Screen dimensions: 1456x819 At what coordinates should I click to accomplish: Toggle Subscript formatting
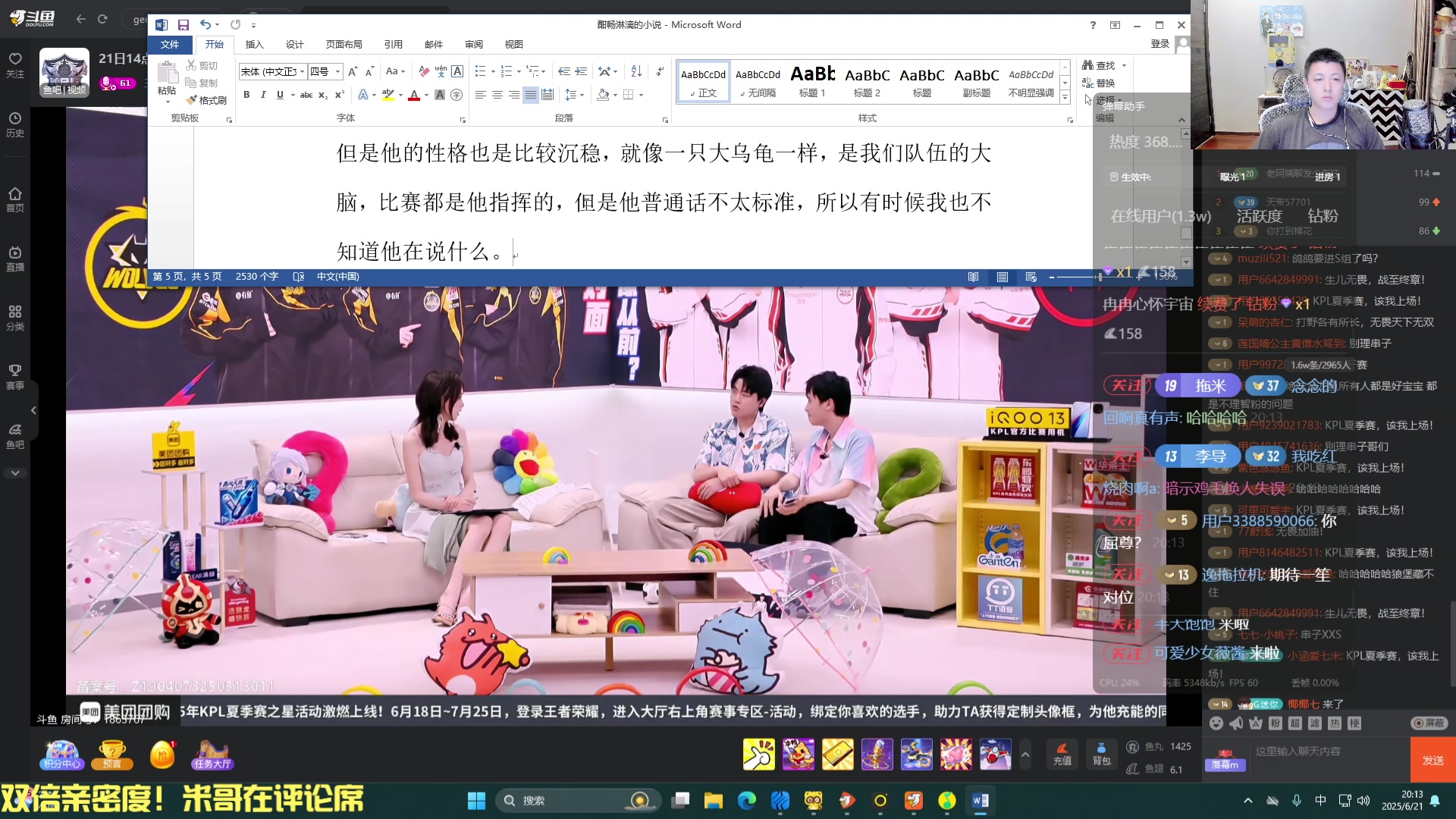pyautogui.click(x=323, y=95)
